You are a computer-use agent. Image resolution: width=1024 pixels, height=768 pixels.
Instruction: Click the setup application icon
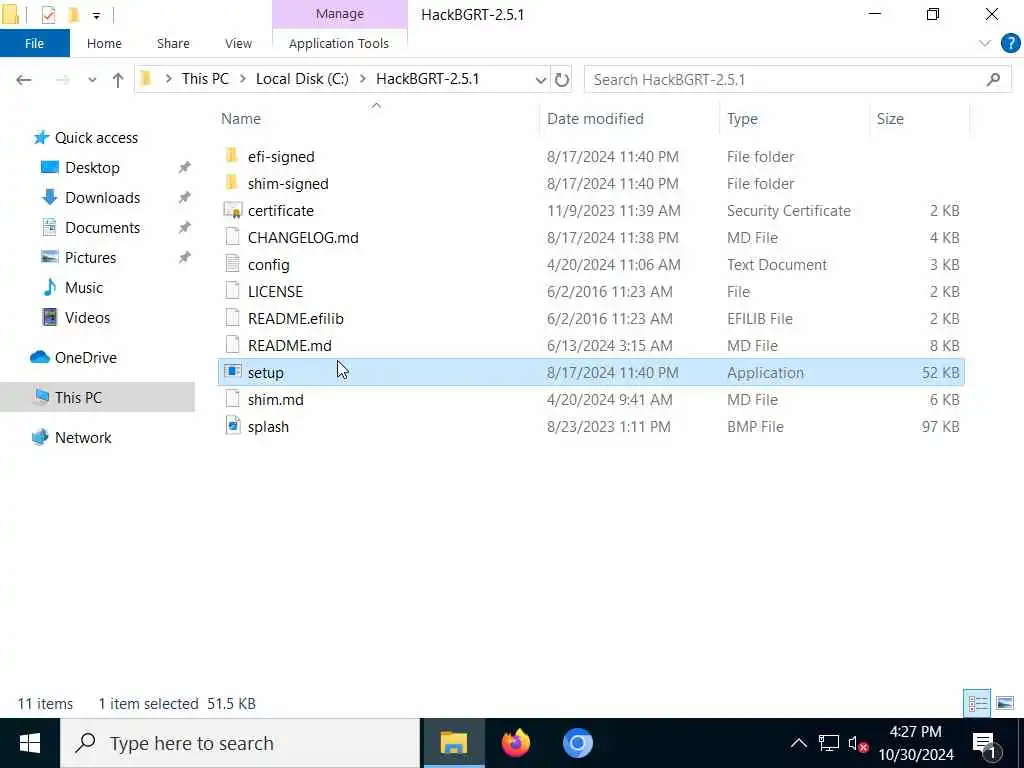pos(232,372)
